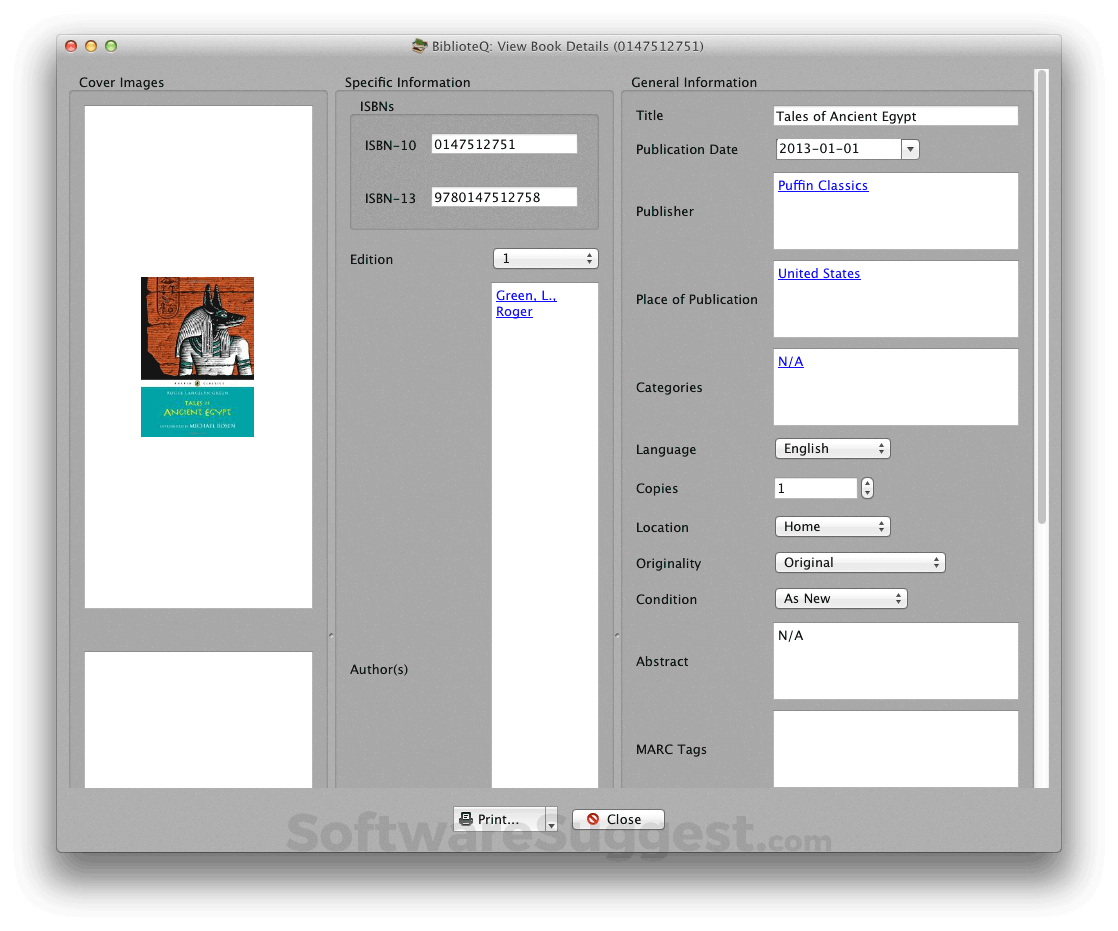Click the printer icon on the Print button
This screenshot has width=1118, height=931.
click(466, 819)
